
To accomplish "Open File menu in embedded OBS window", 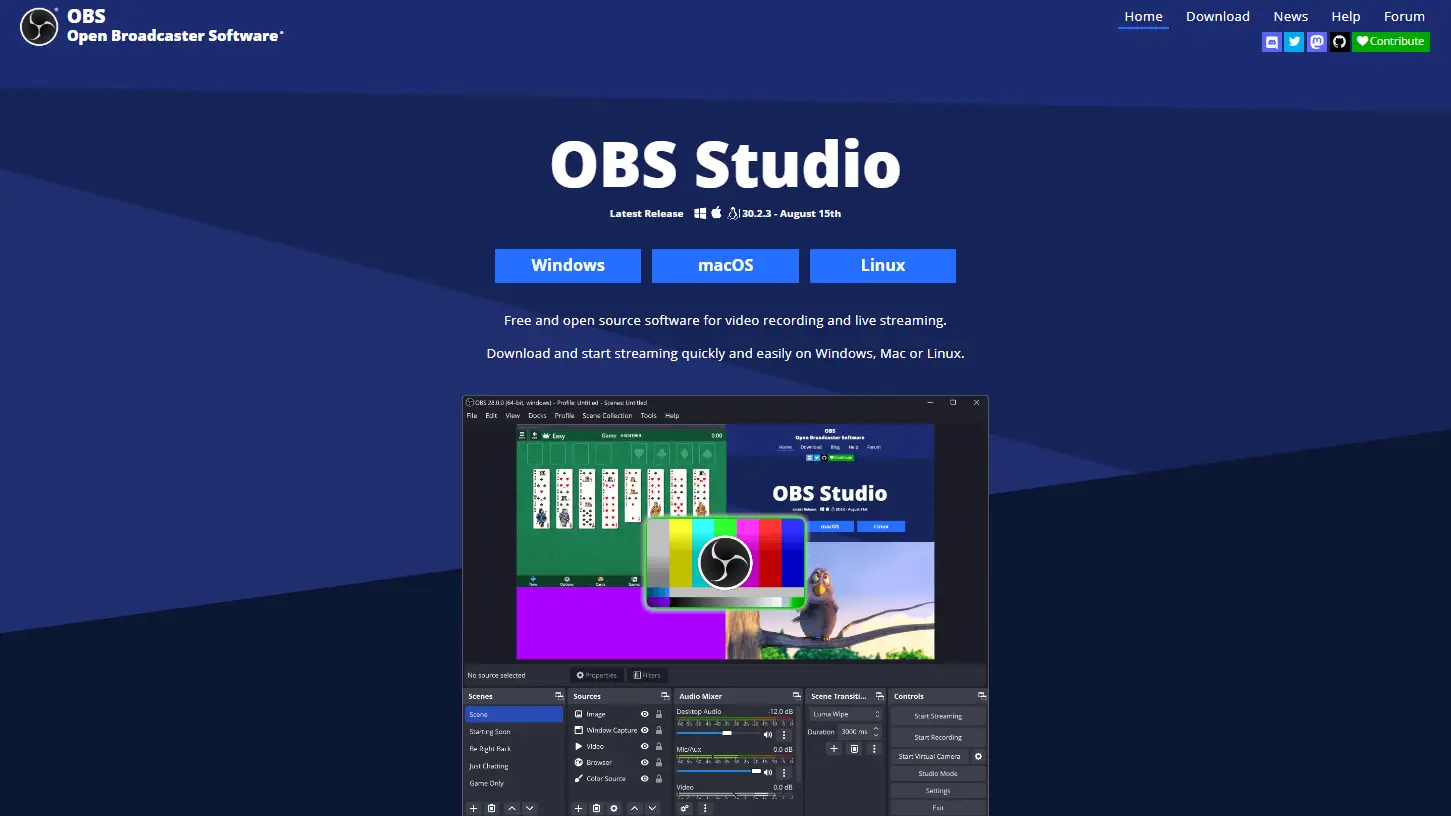I will [x=472, y=416].
